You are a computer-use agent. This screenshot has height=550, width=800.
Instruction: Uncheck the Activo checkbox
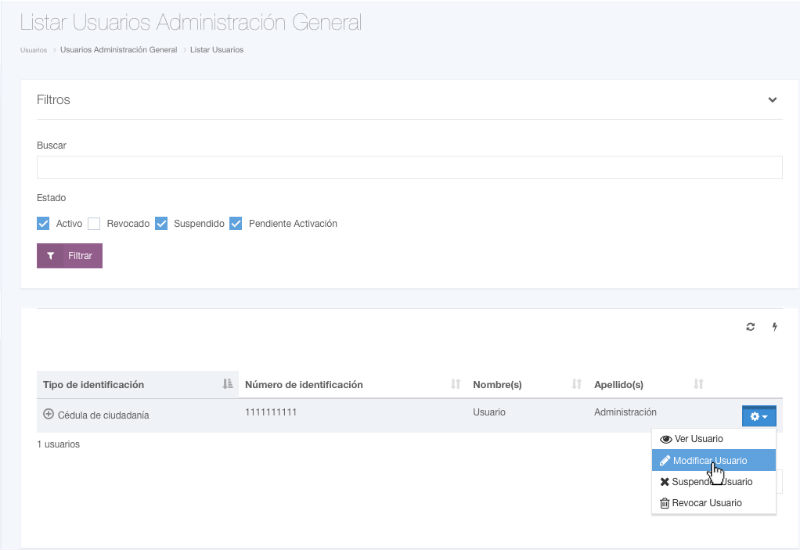[x=43, y=223]
